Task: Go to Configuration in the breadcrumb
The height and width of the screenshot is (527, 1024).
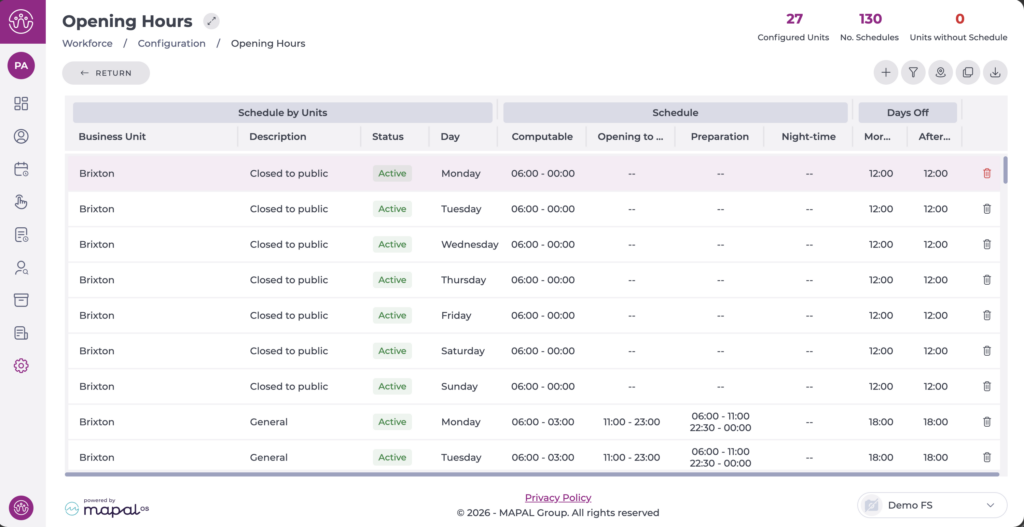Action: click(171, 44)
